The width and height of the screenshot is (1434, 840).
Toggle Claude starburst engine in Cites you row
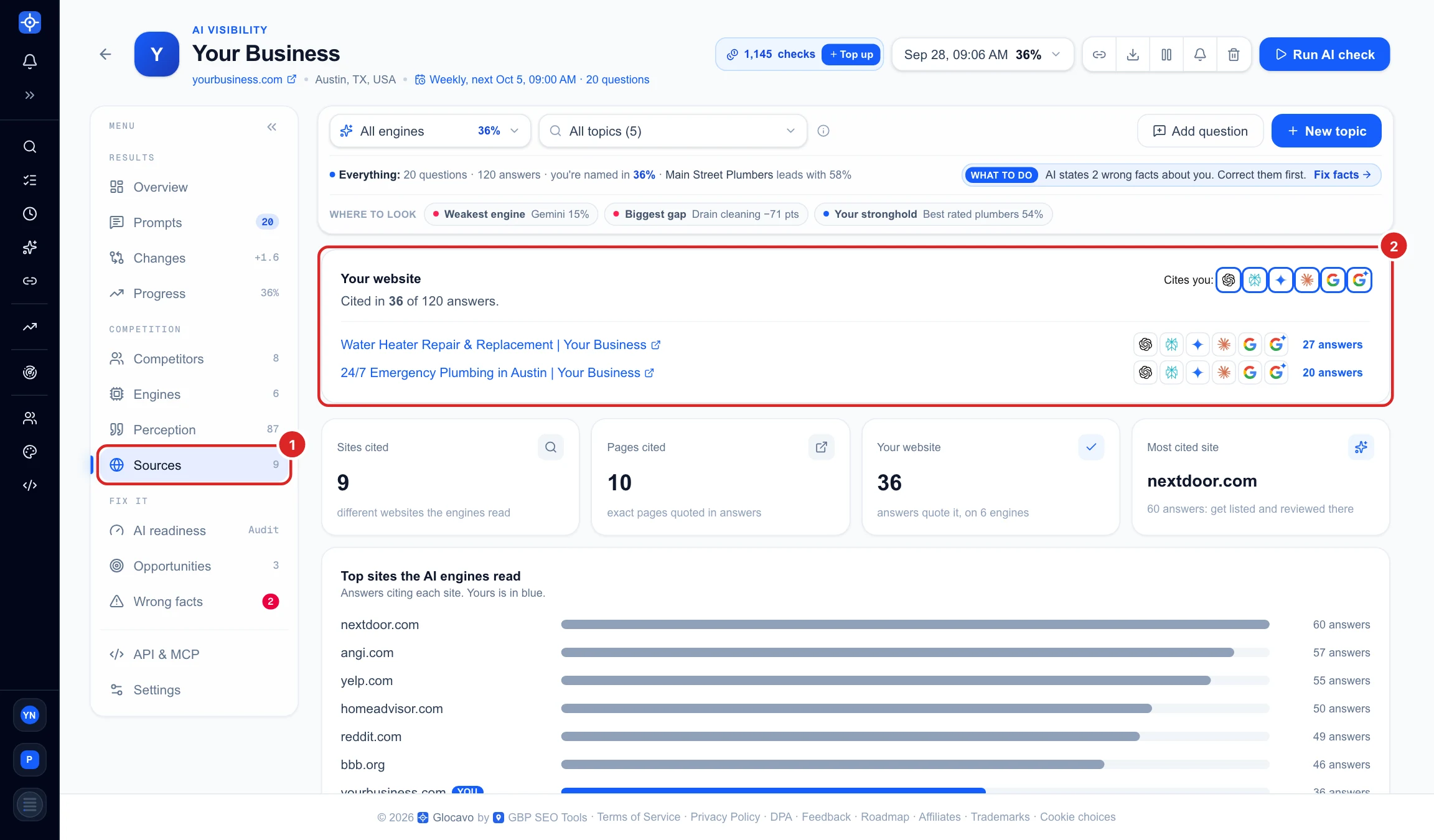(x=1307, y=280)
